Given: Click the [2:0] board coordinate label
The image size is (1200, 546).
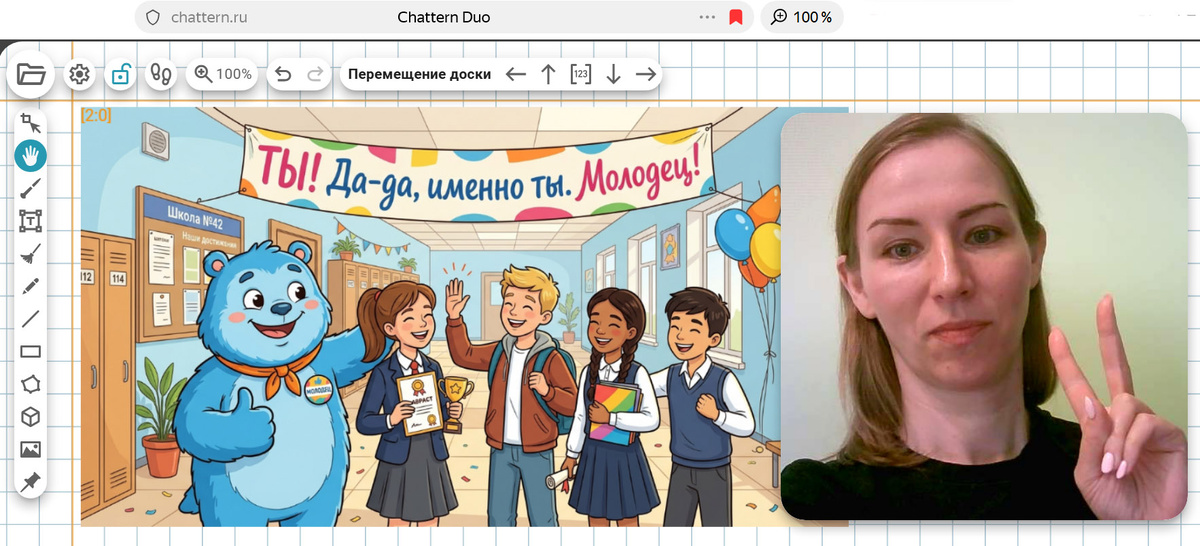Looking at the screenshot, I should pos(96,116).
